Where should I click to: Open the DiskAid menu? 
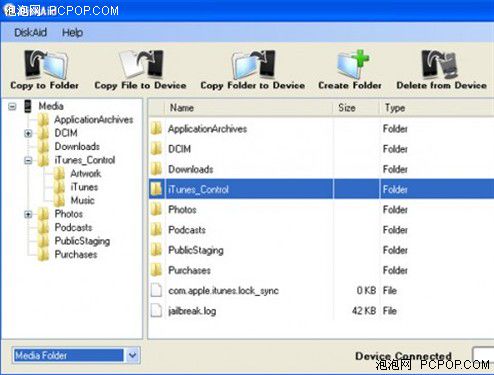click(30, 33)
